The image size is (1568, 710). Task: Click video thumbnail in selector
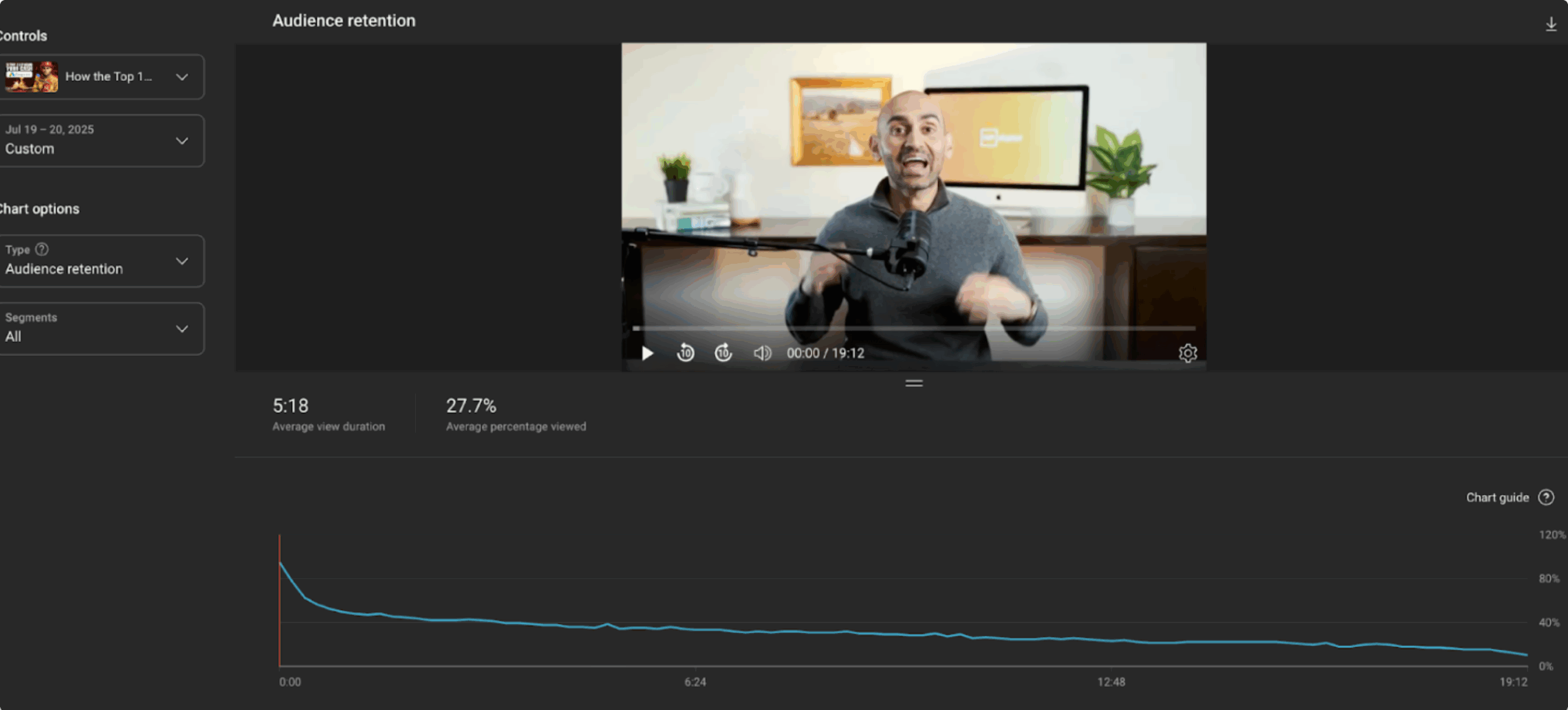[x=32, y=77]
